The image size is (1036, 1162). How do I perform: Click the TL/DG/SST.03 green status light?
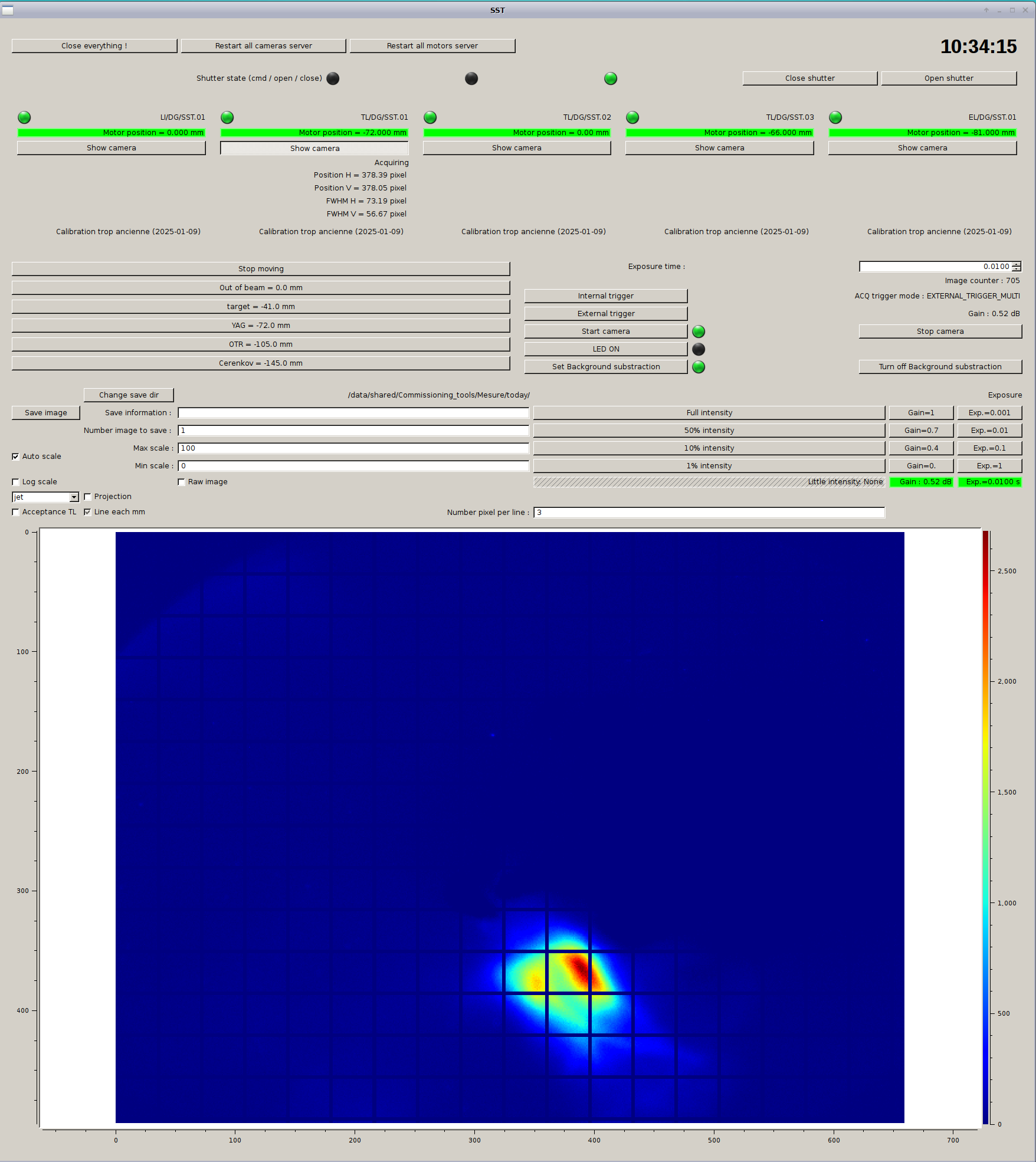point(632,117)
